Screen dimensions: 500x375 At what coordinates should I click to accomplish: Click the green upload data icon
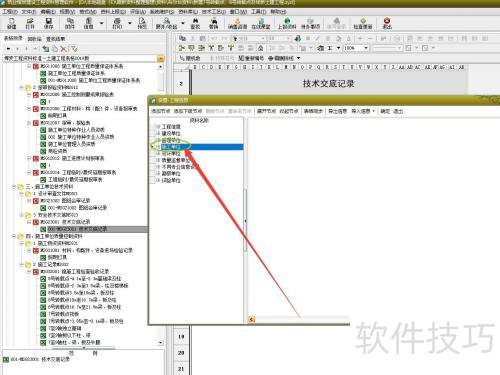[x=287, y=23]
